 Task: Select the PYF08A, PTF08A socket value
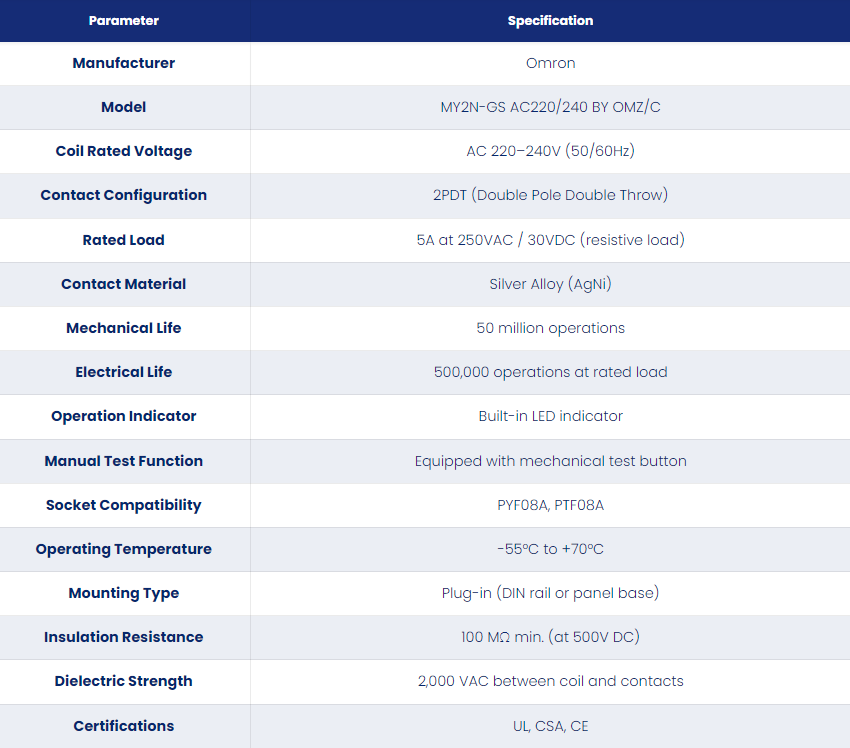[550, 505]
